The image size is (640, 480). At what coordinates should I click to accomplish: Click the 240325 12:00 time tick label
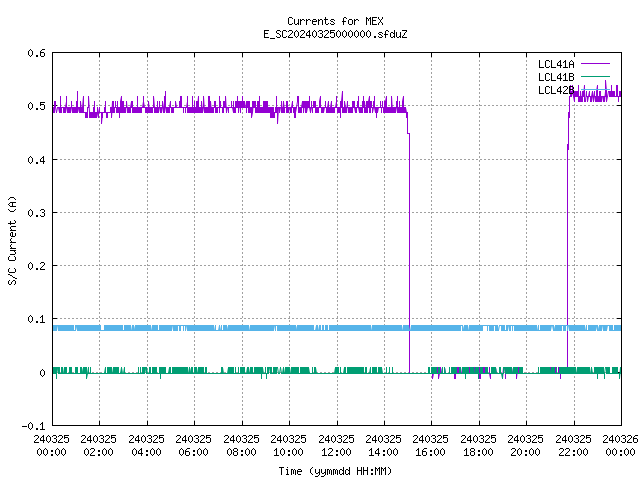(336, 446)
